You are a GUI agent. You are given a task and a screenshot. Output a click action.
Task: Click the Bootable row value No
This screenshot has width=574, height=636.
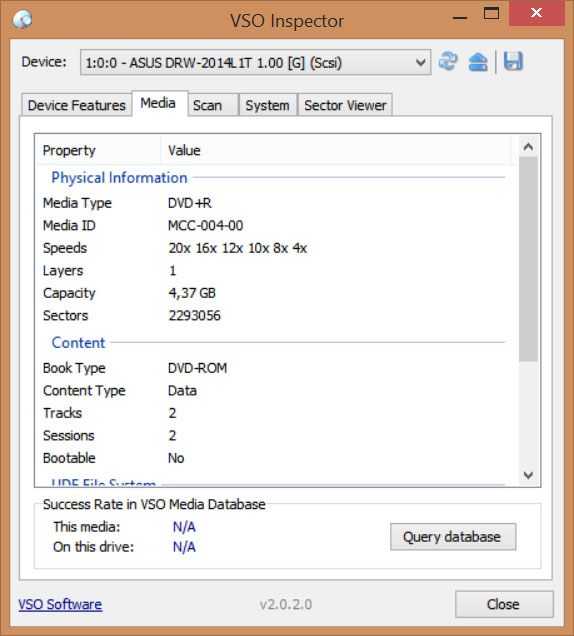(176, 458)
